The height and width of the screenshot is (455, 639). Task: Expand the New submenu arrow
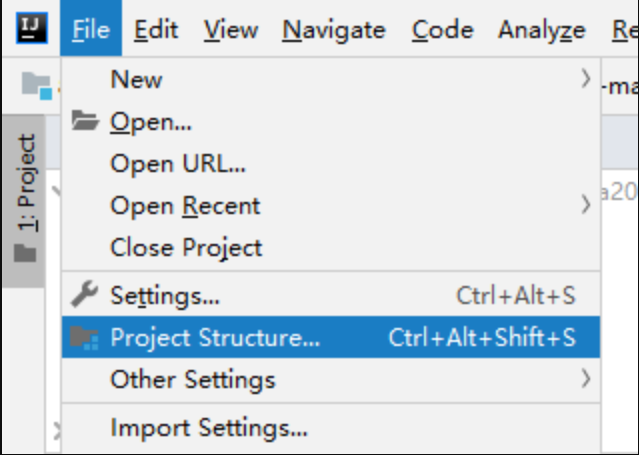[586, 79]
